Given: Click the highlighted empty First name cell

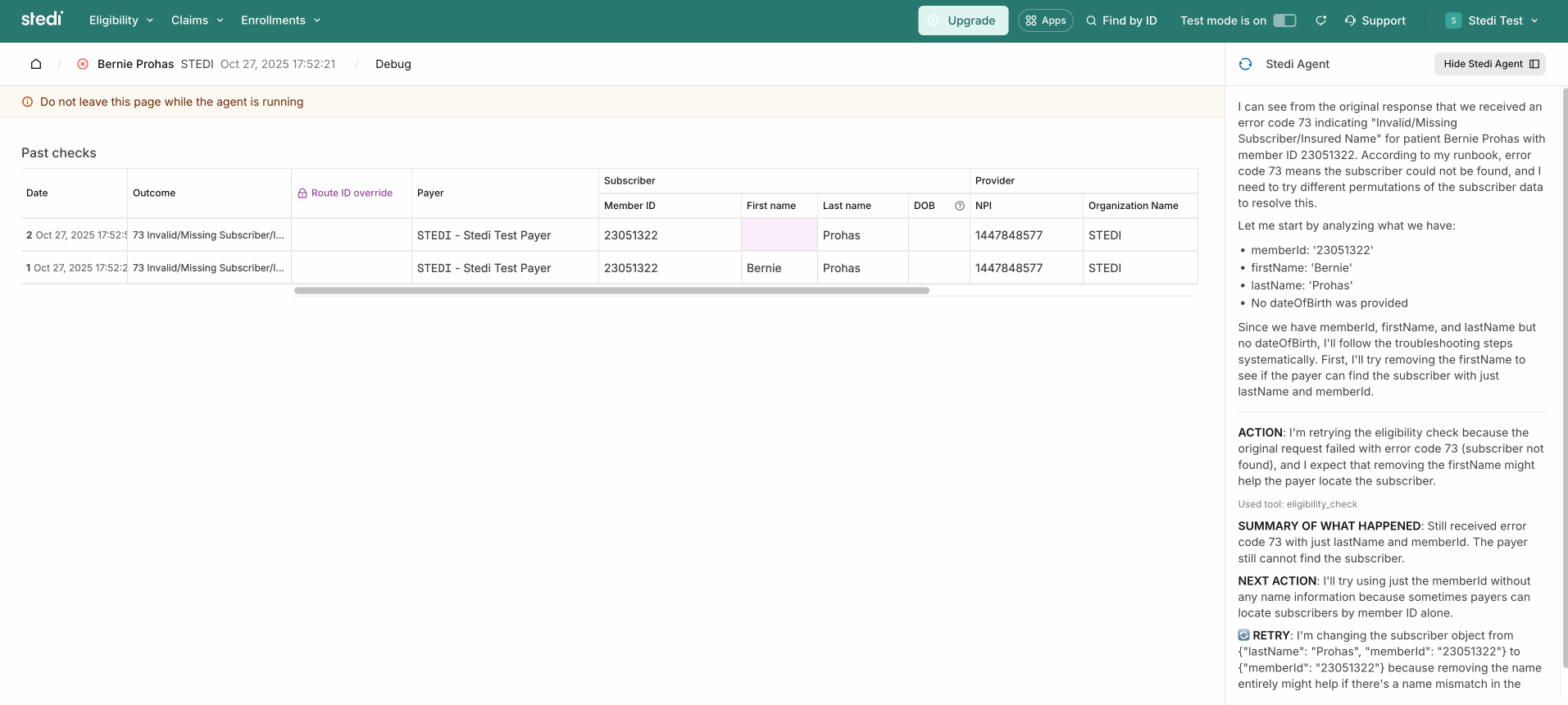Looking at the screenshot, I should [x=779, y=235].
